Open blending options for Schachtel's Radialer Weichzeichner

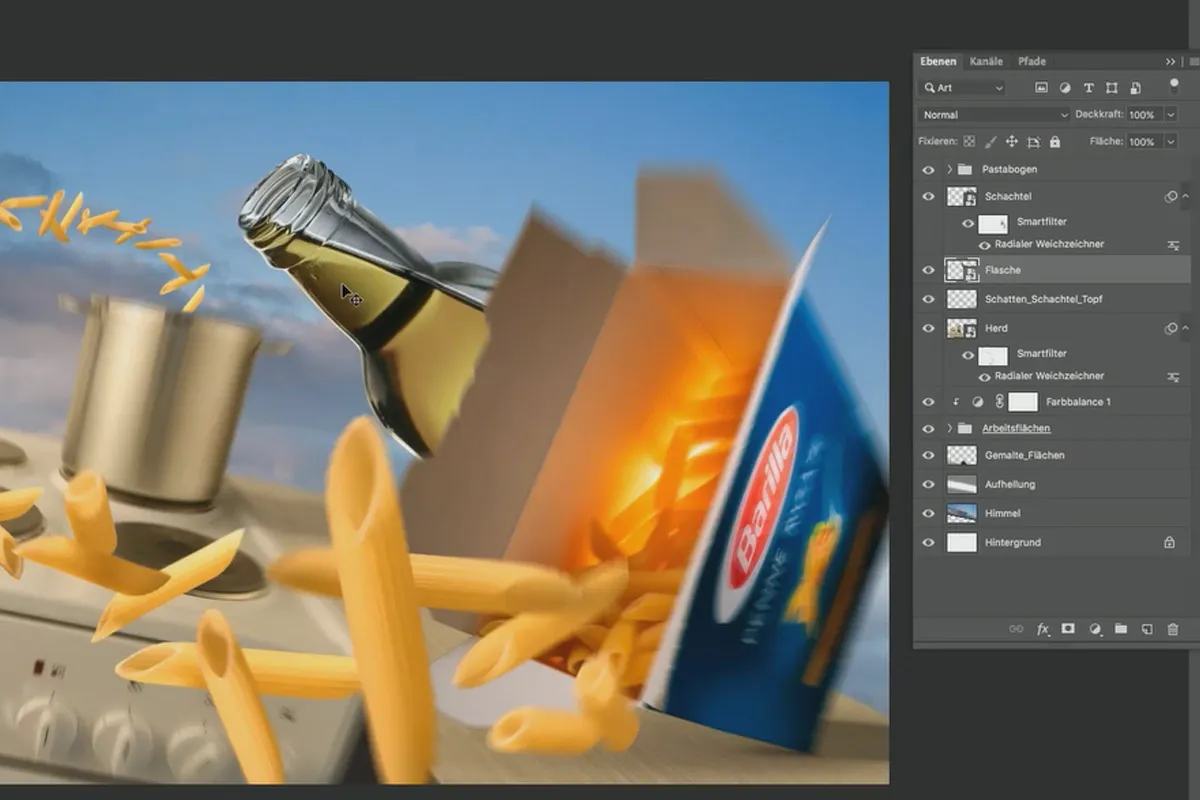click(x=1173, y=244)
